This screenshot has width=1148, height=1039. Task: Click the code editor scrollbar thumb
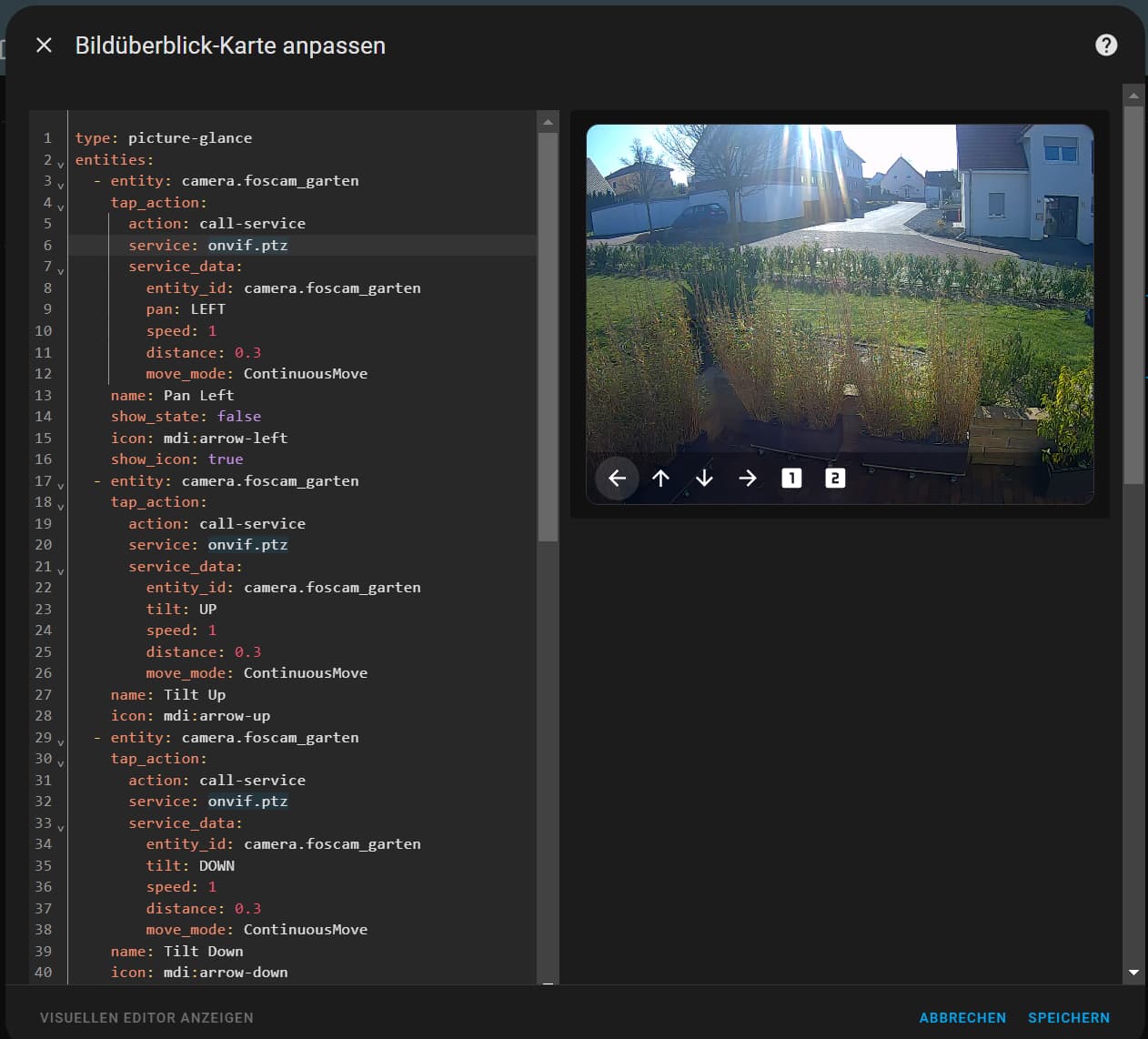548,337
